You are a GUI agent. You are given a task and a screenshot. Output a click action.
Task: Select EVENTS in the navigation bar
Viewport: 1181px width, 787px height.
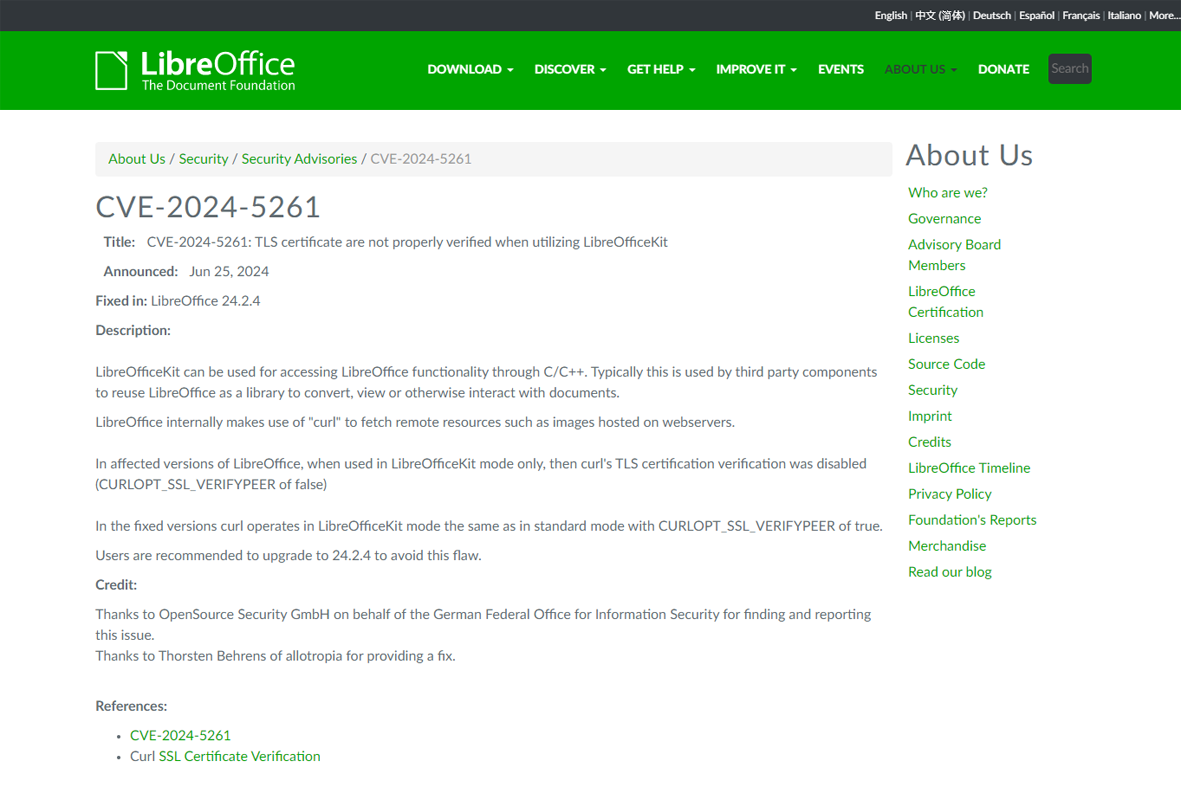(x=840, y=69)
